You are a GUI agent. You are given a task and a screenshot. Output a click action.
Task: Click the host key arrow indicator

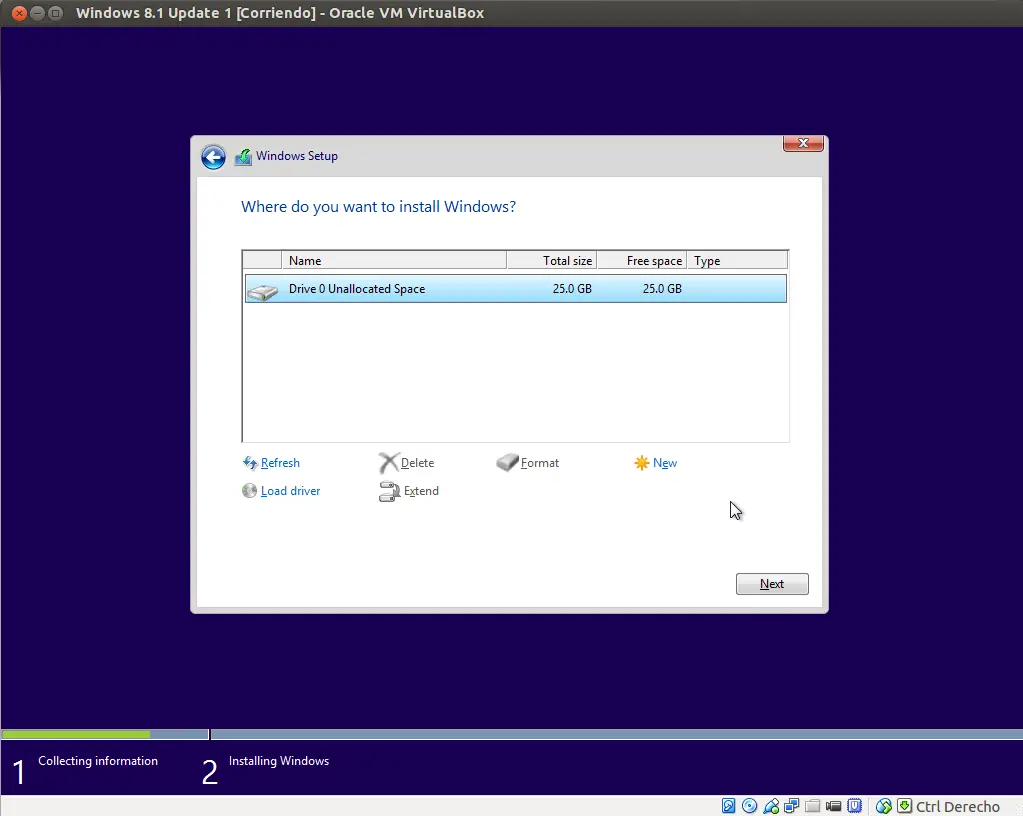coord(904,806)
